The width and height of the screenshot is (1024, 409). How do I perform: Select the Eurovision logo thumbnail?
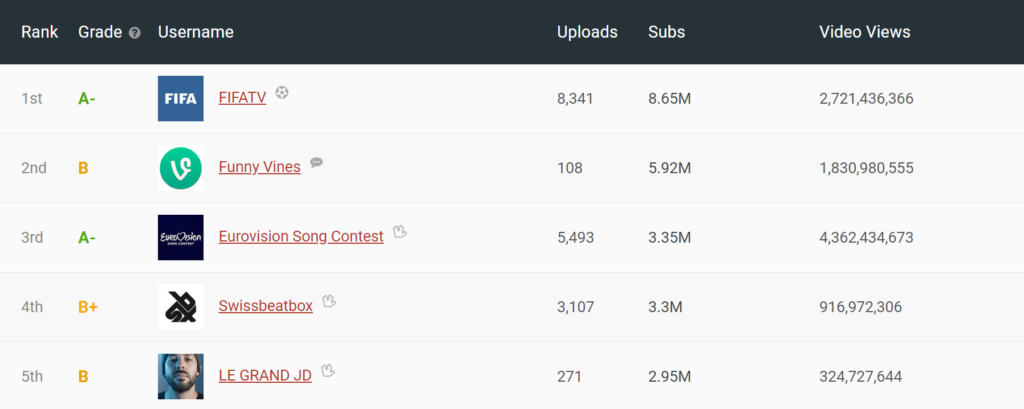[180, 237]
